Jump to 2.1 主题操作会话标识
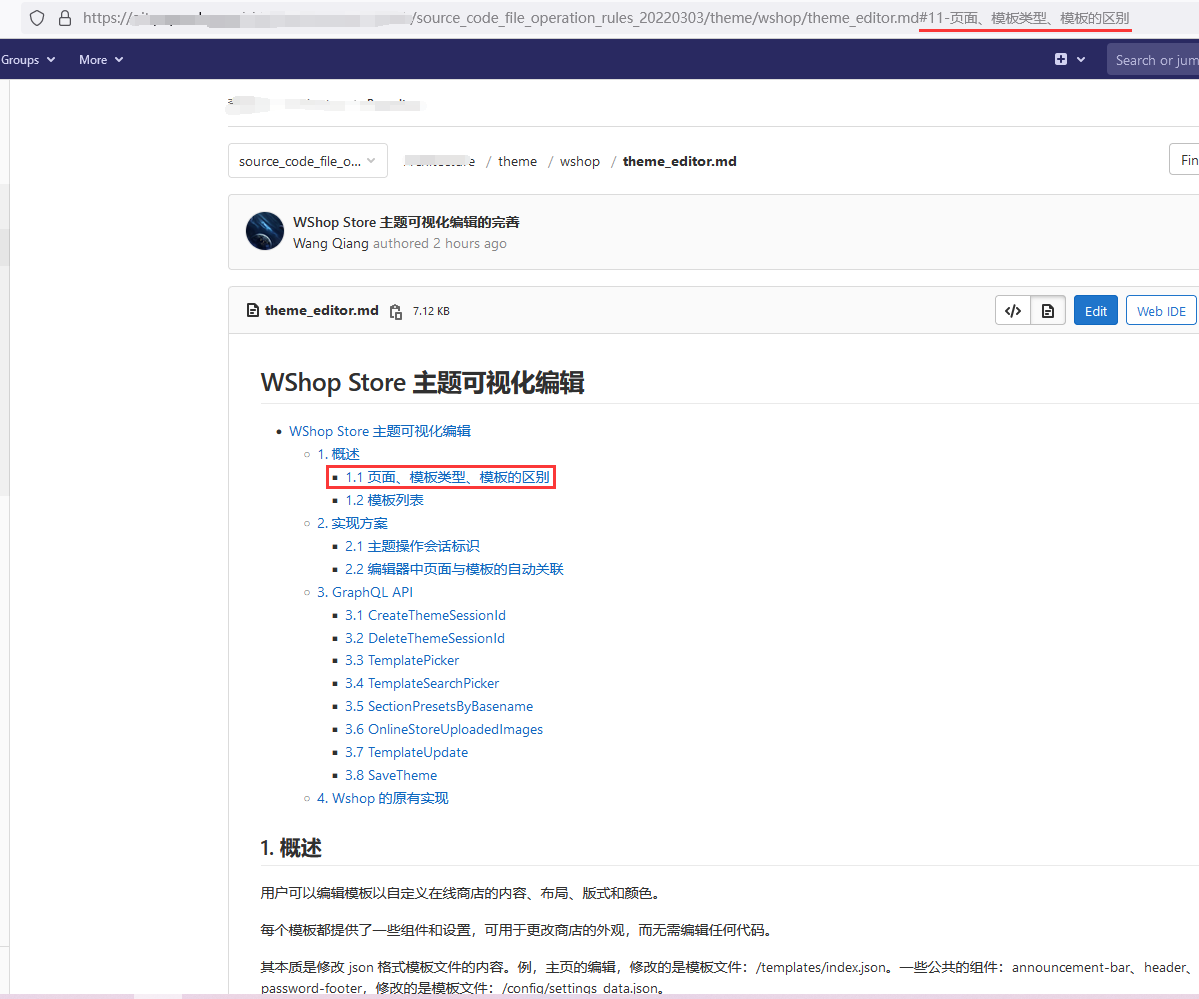1199x999 pixels. 412,546
